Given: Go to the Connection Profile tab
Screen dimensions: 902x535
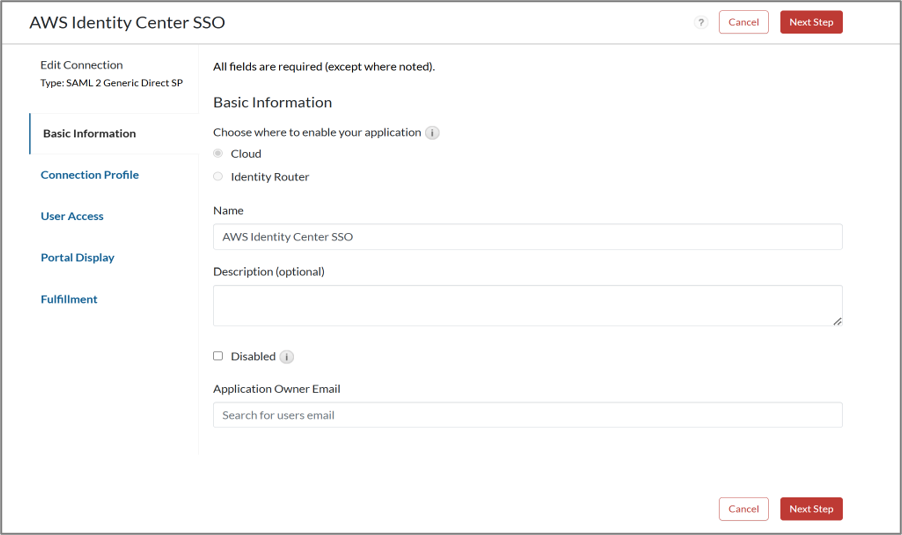Looking at the screenshot, I should click(x=90, y=175).
